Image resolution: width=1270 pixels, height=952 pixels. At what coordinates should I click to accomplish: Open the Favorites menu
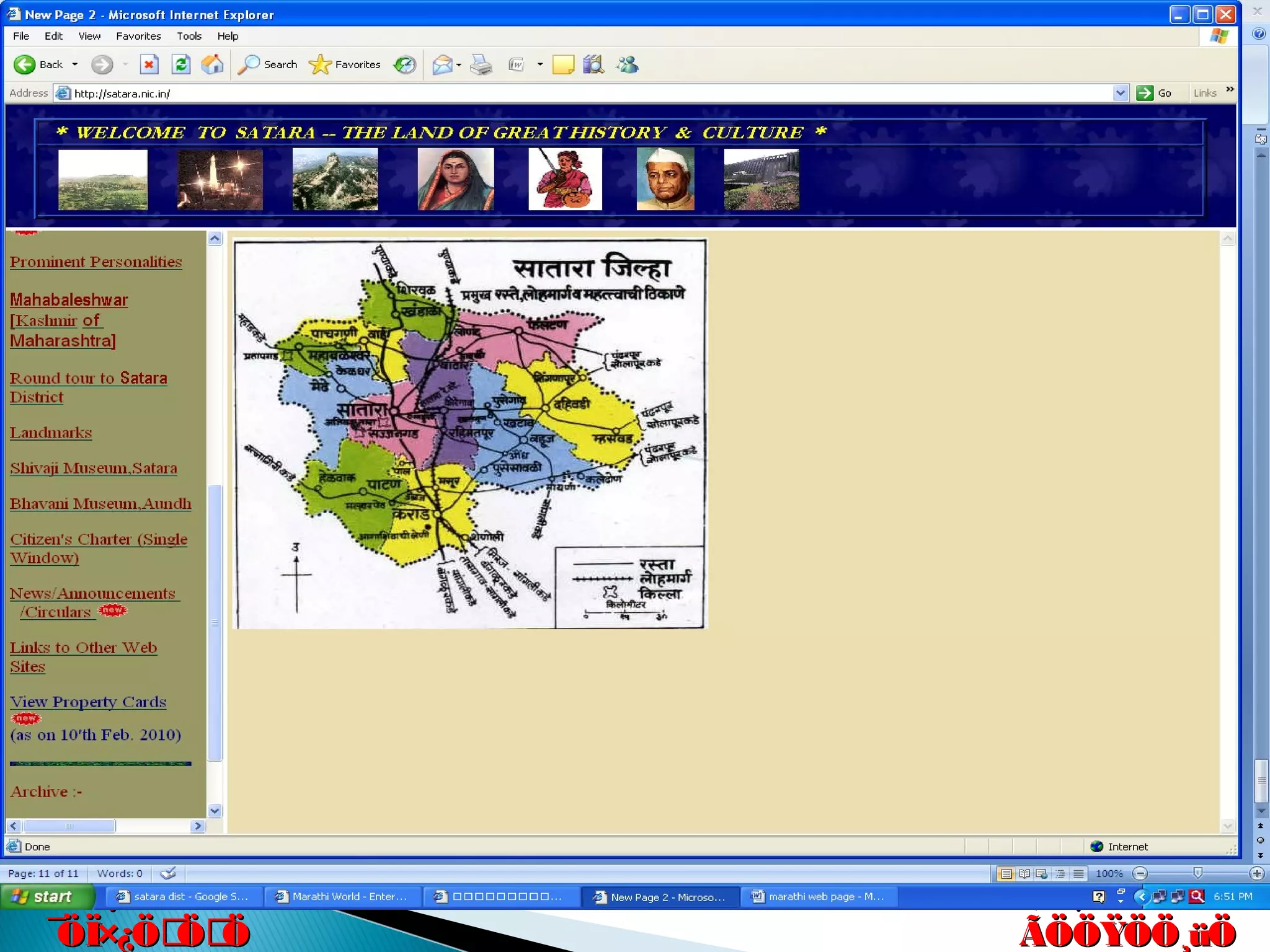[138, 36]
